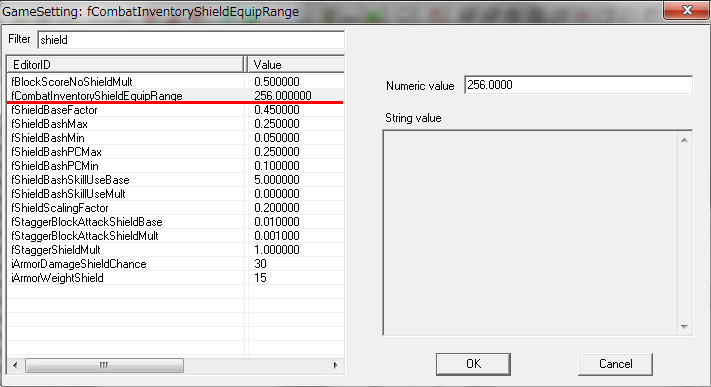711x387 pixels.
Task: Select the fShieldBashPCMin setting
Action: tap(175, 166)
